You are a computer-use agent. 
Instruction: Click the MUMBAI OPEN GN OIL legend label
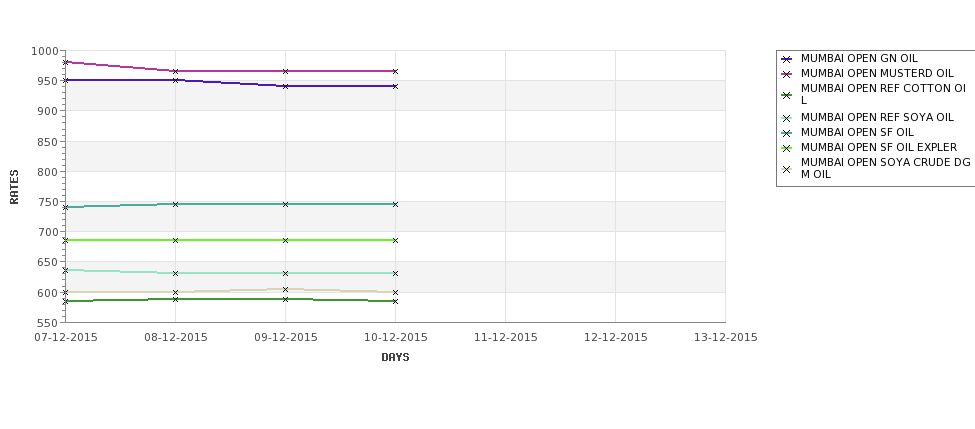(x=859, y=58)
